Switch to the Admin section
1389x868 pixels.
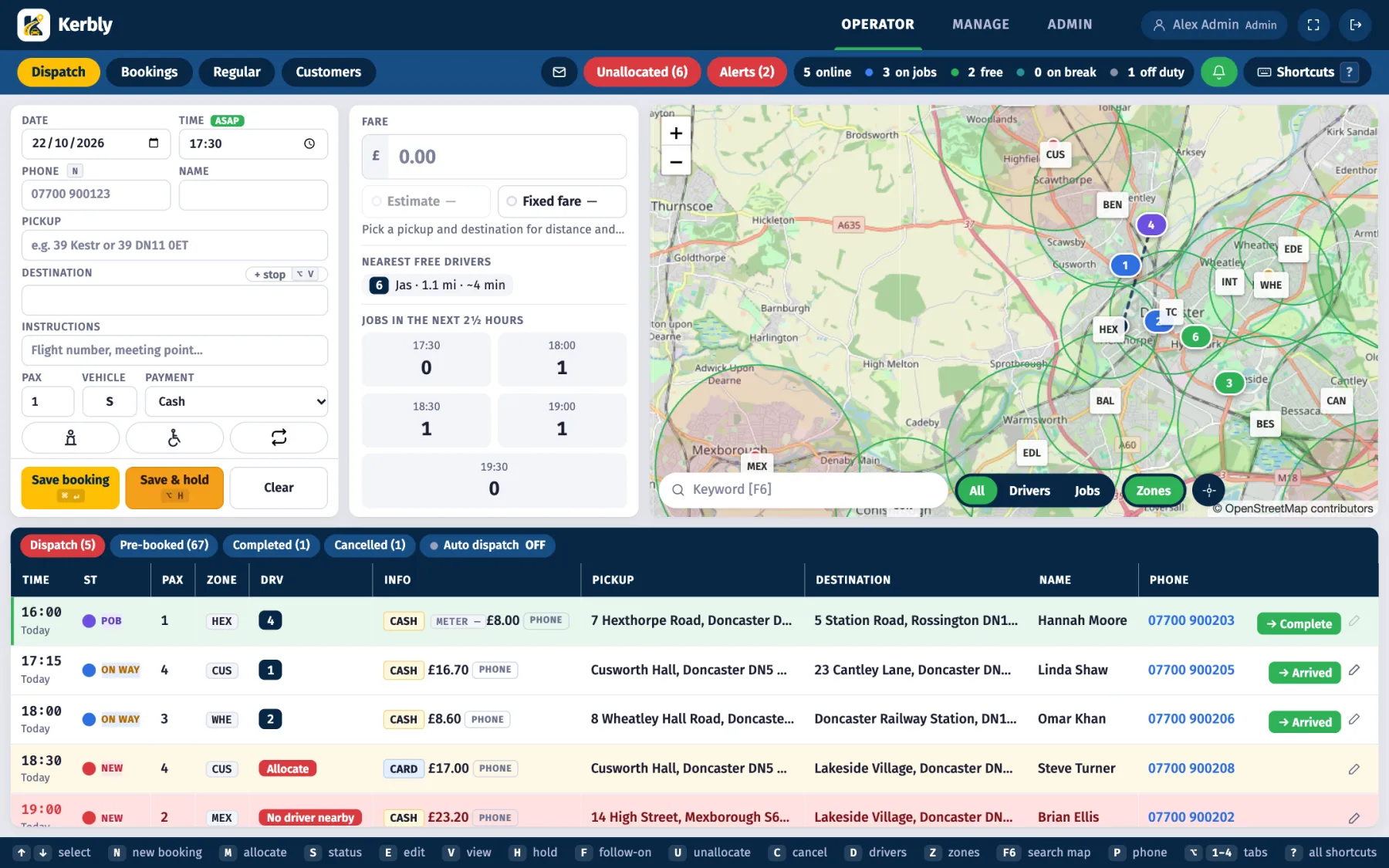[x=1070, y=25]
